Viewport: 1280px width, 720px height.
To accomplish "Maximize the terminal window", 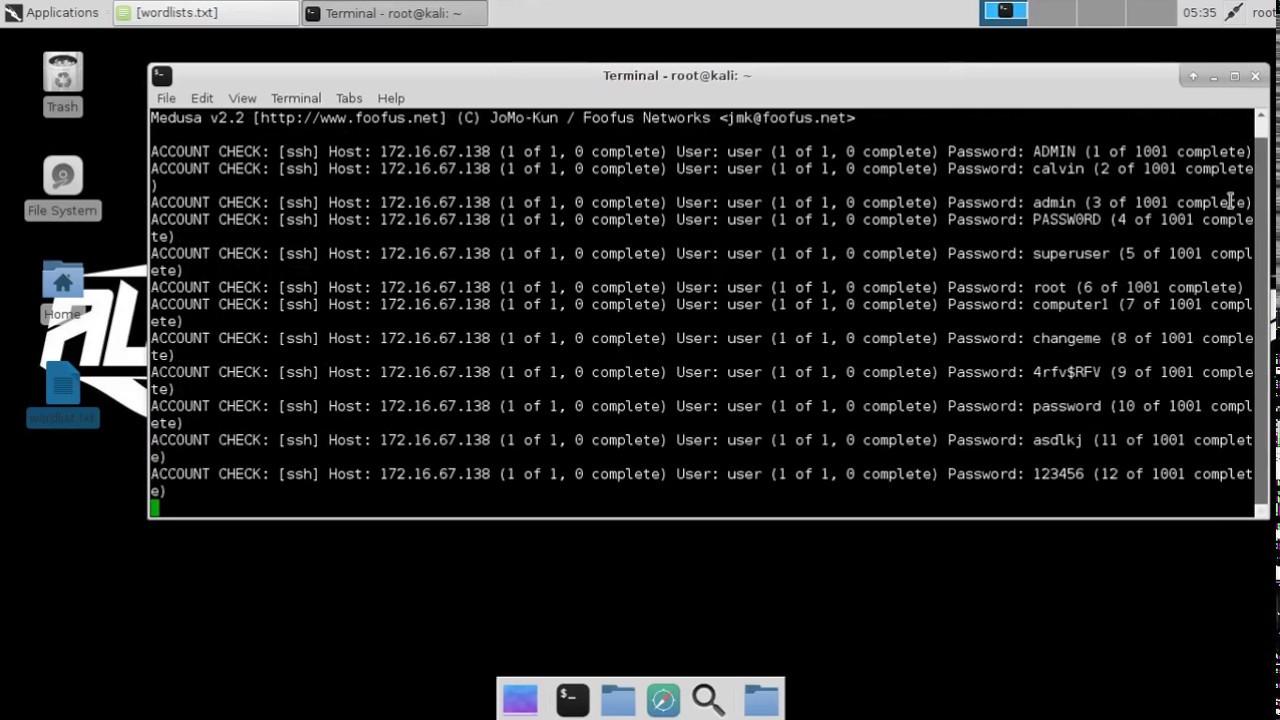I will click(x=1234, y=76).
